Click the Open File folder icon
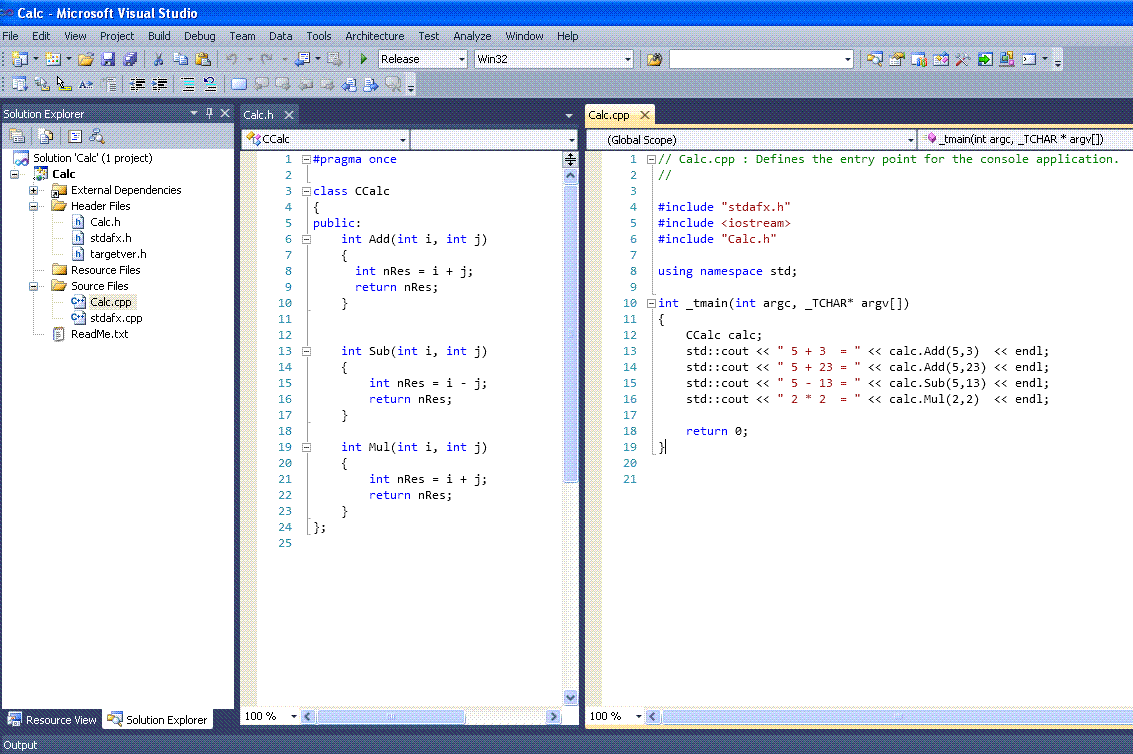 click(x=86, y=59)
